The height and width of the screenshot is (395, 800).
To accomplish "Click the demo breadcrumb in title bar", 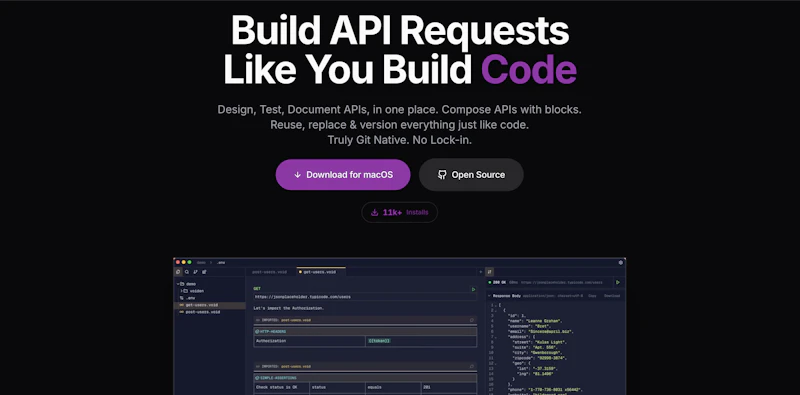I will click(201, 262).
